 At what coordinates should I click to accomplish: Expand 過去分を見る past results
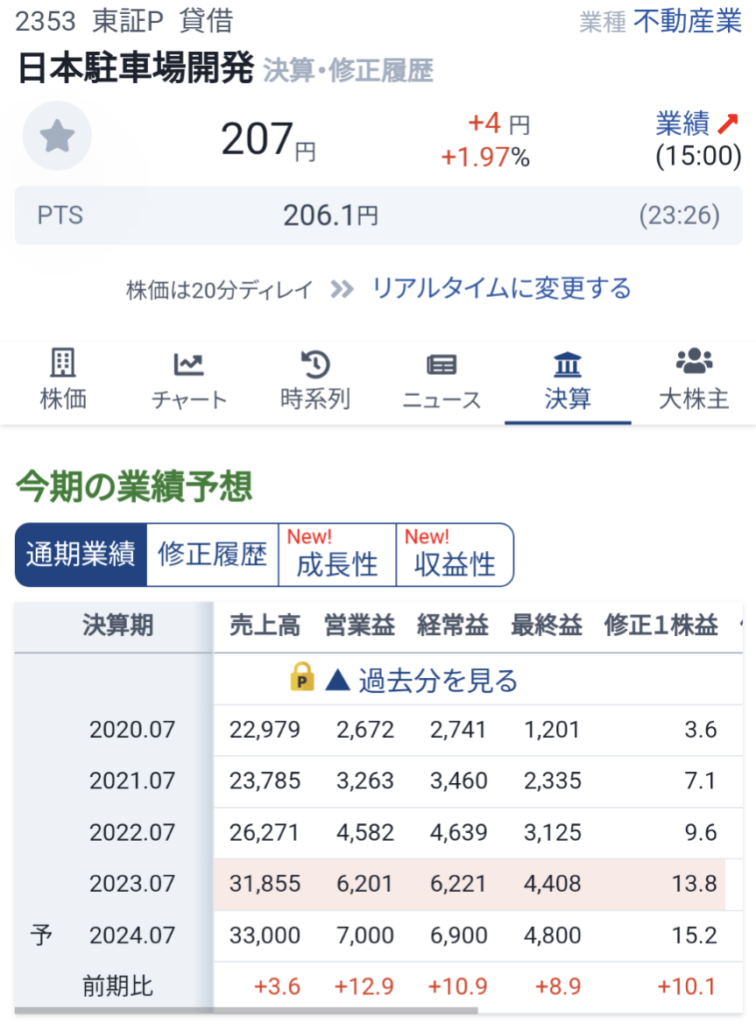pos(422,681)
